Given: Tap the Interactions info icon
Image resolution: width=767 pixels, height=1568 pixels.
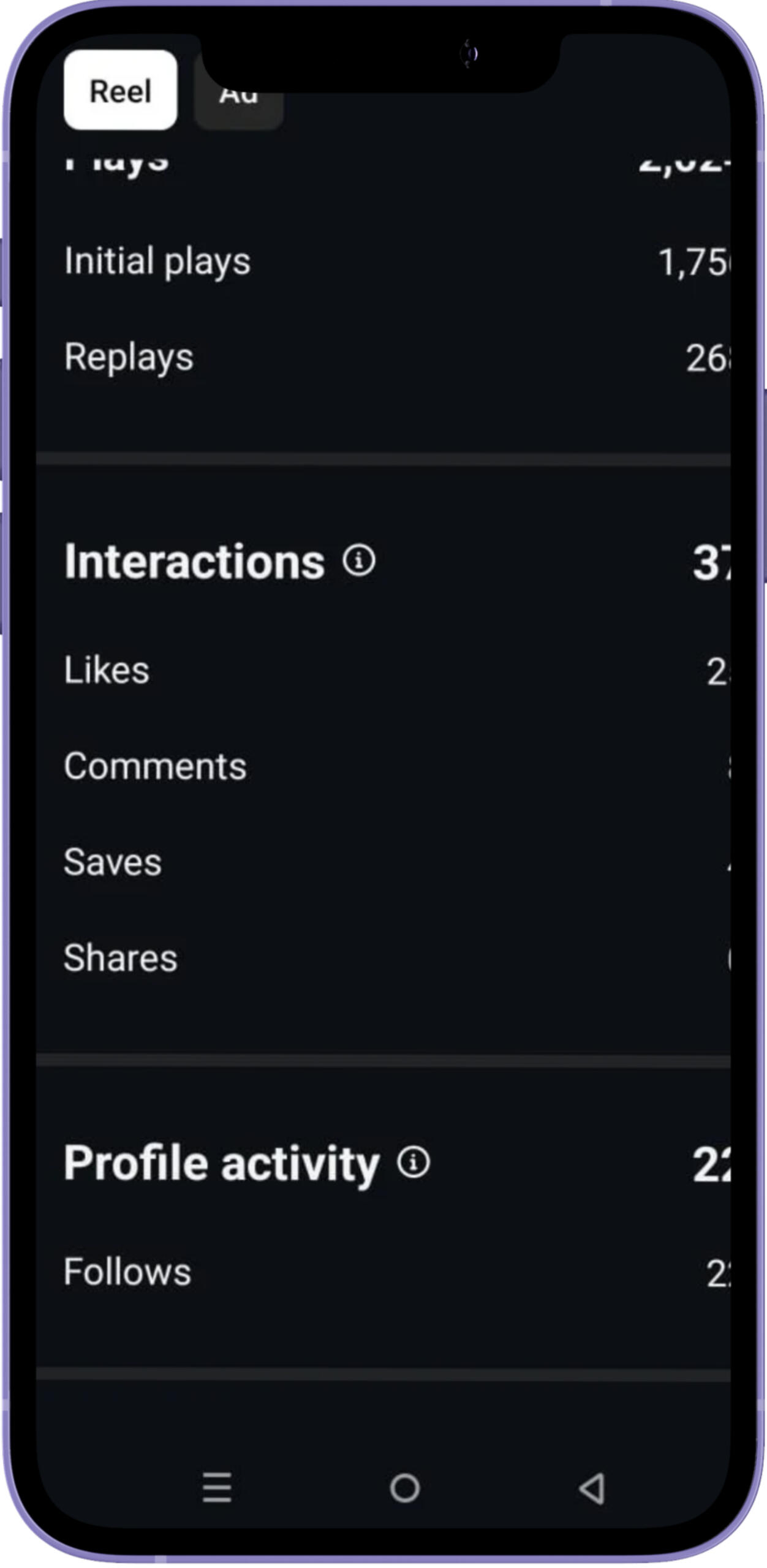Looking at the screenshot, I should point(359,560).
